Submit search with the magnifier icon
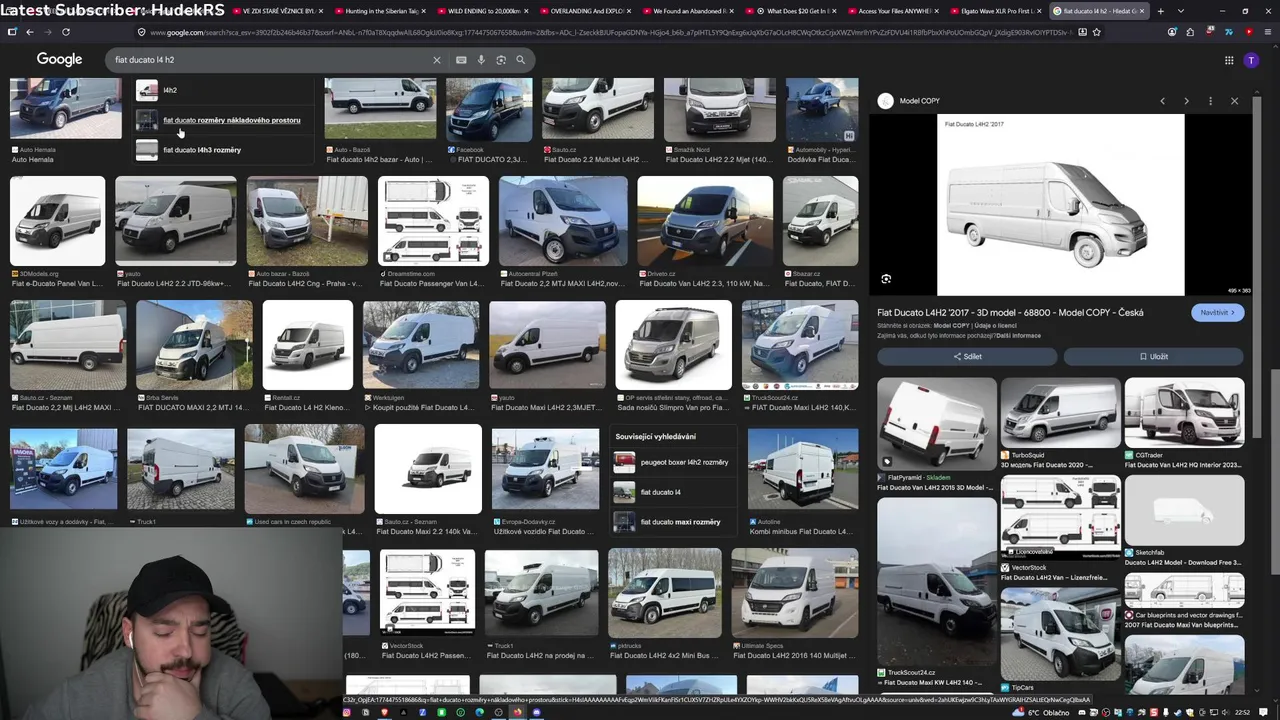 pos(521,60)
